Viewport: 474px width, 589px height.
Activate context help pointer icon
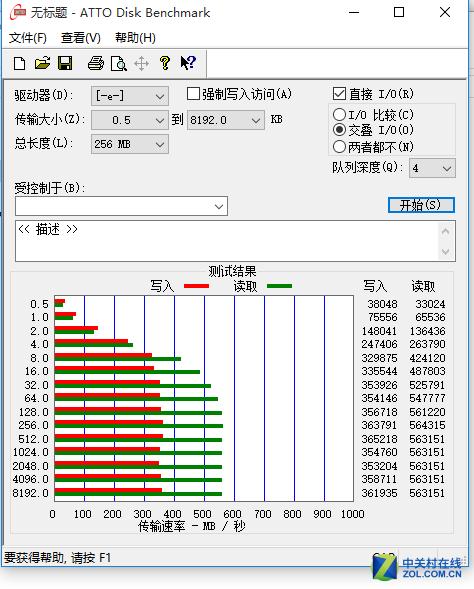tap(188, 62)
